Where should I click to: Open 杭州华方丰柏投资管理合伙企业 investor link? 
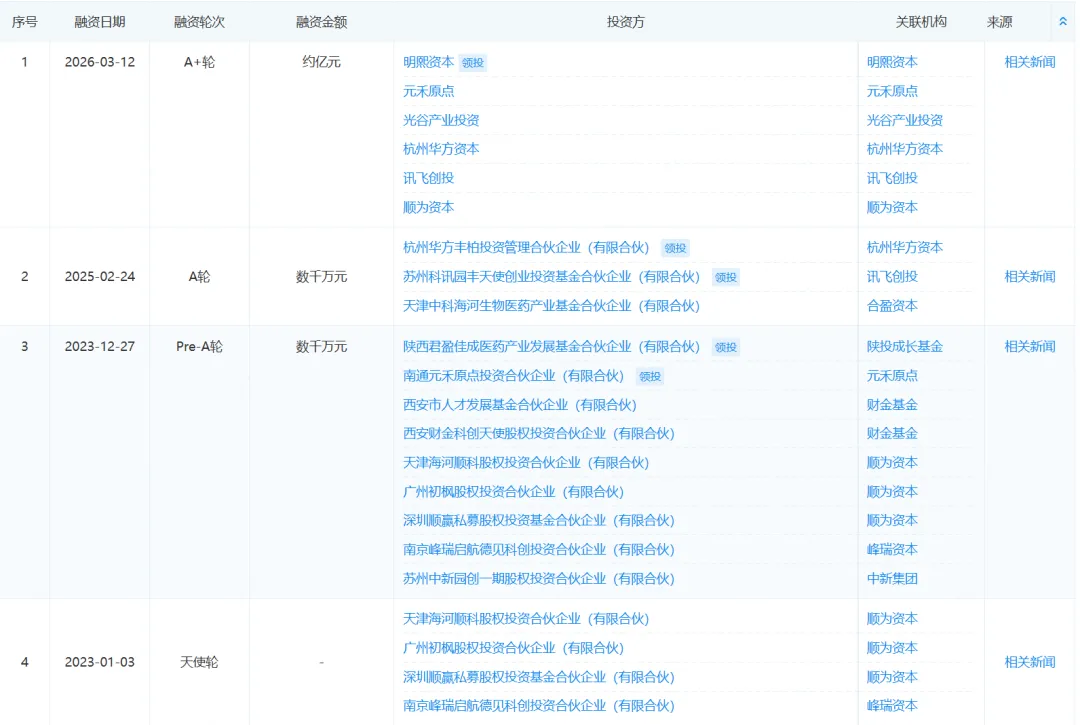[x=526, y=247]
